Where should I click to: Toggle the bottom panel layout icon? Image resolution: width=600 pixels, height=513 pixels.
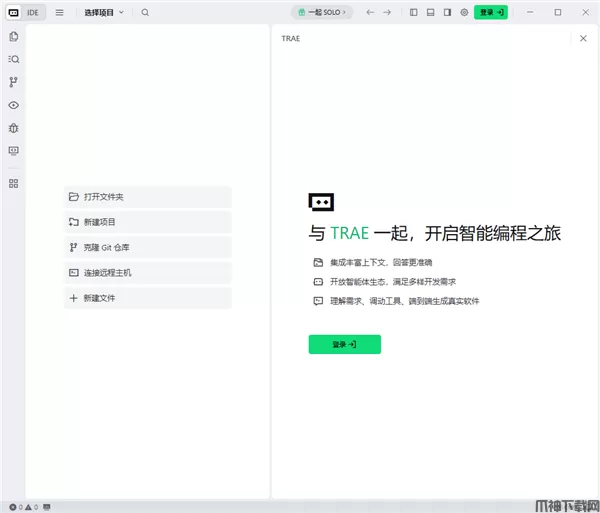[430, 13]
